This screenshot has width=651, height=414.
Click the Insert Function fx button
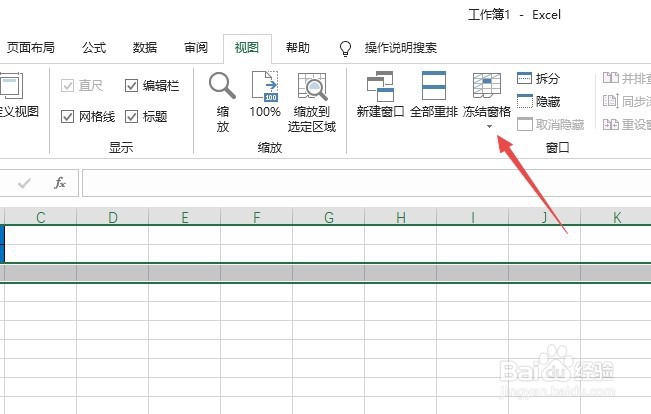[60, 183]
